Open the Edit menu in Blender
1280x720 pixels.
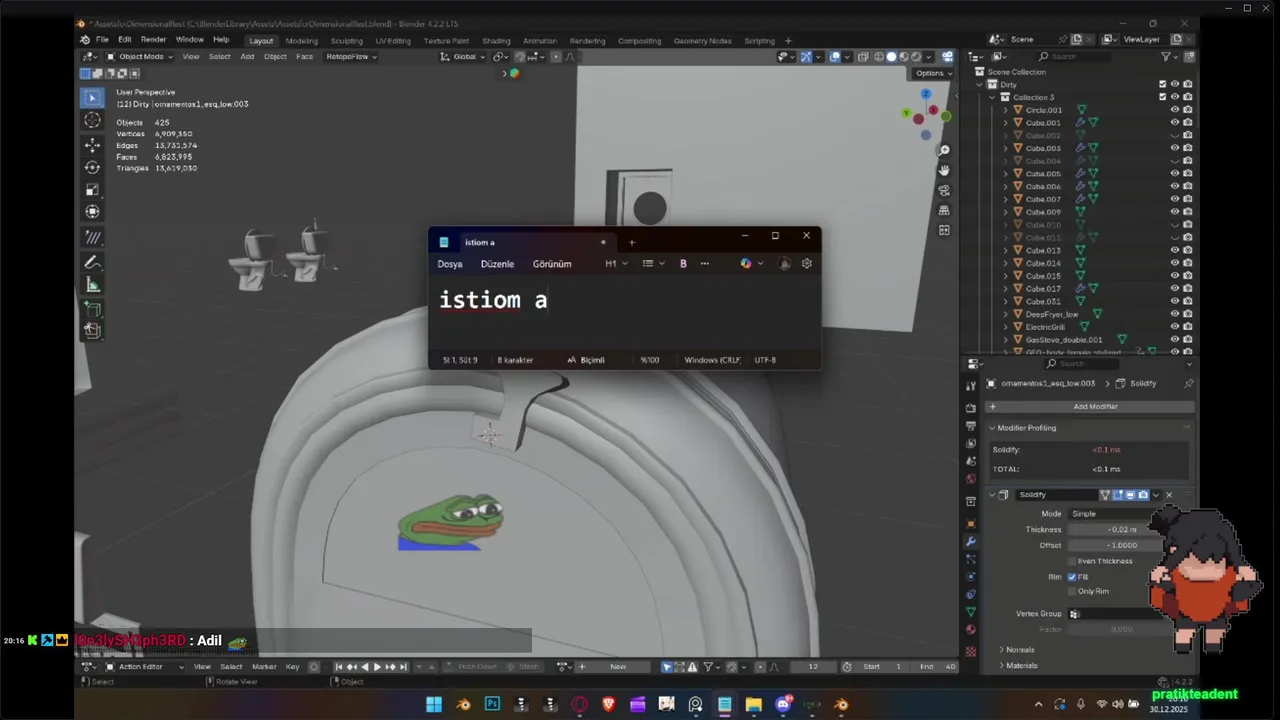(x=124, y=40)
